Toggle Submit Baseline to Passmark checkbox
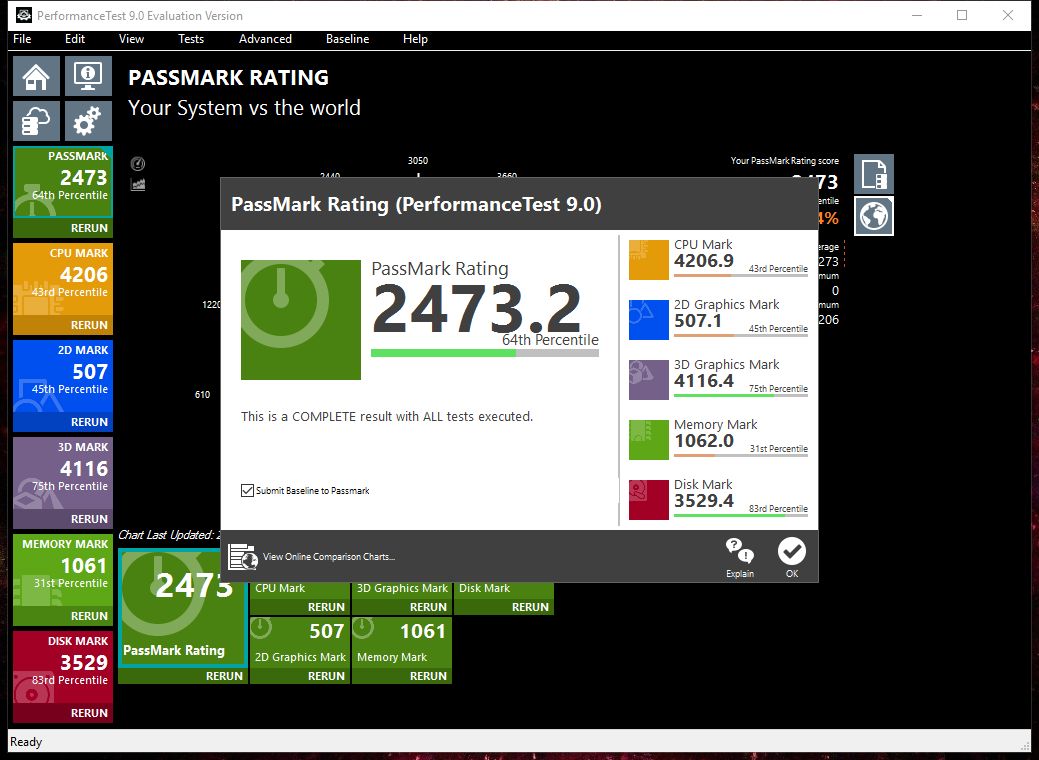The image size is (1039, 760). click(x=247, y=490)
